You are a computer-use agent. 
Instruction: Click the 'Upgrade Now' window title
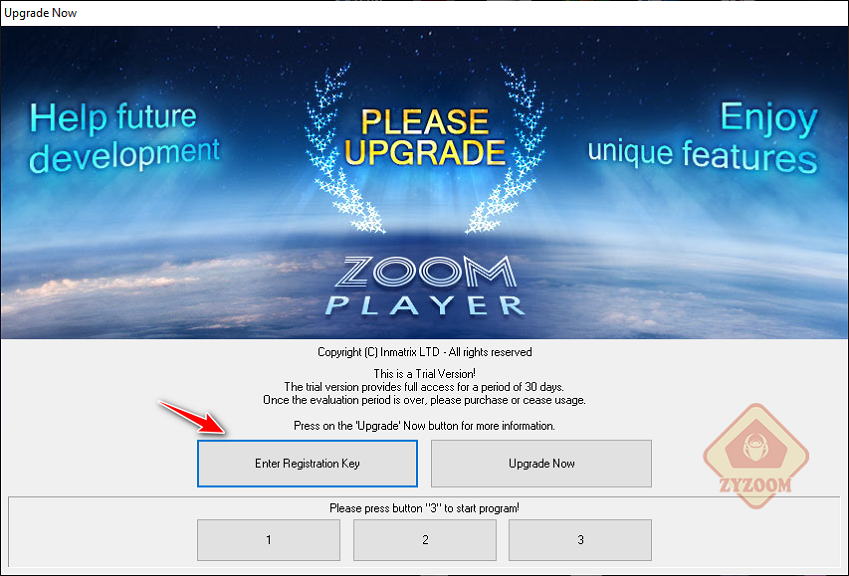pos(41,13)
